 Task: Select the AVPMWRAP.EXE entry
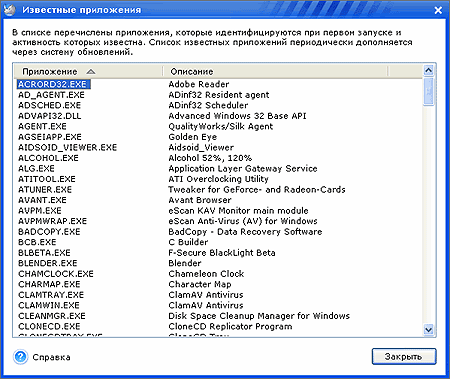(x=52, y=221)
